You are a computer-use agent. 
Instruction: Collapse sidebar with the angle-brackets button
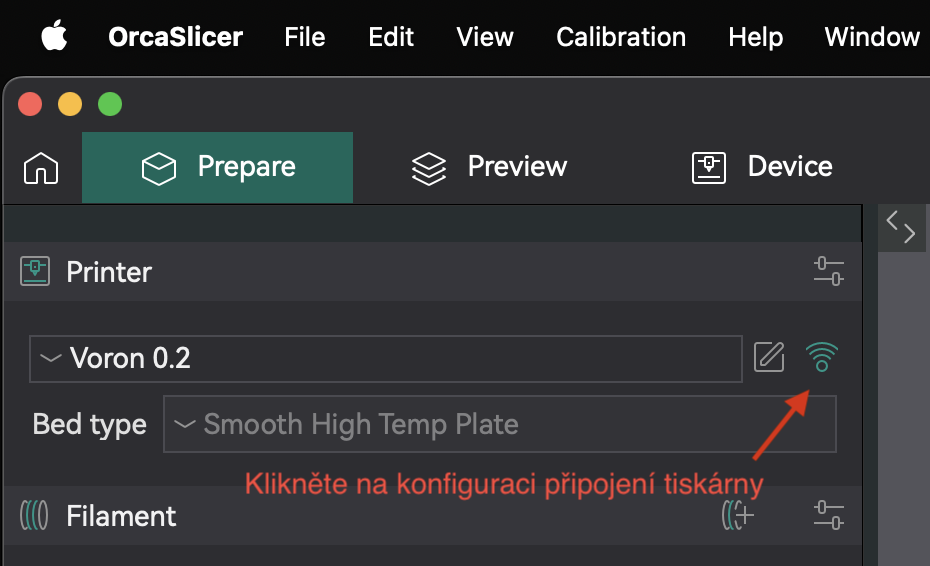click(901, 228)
